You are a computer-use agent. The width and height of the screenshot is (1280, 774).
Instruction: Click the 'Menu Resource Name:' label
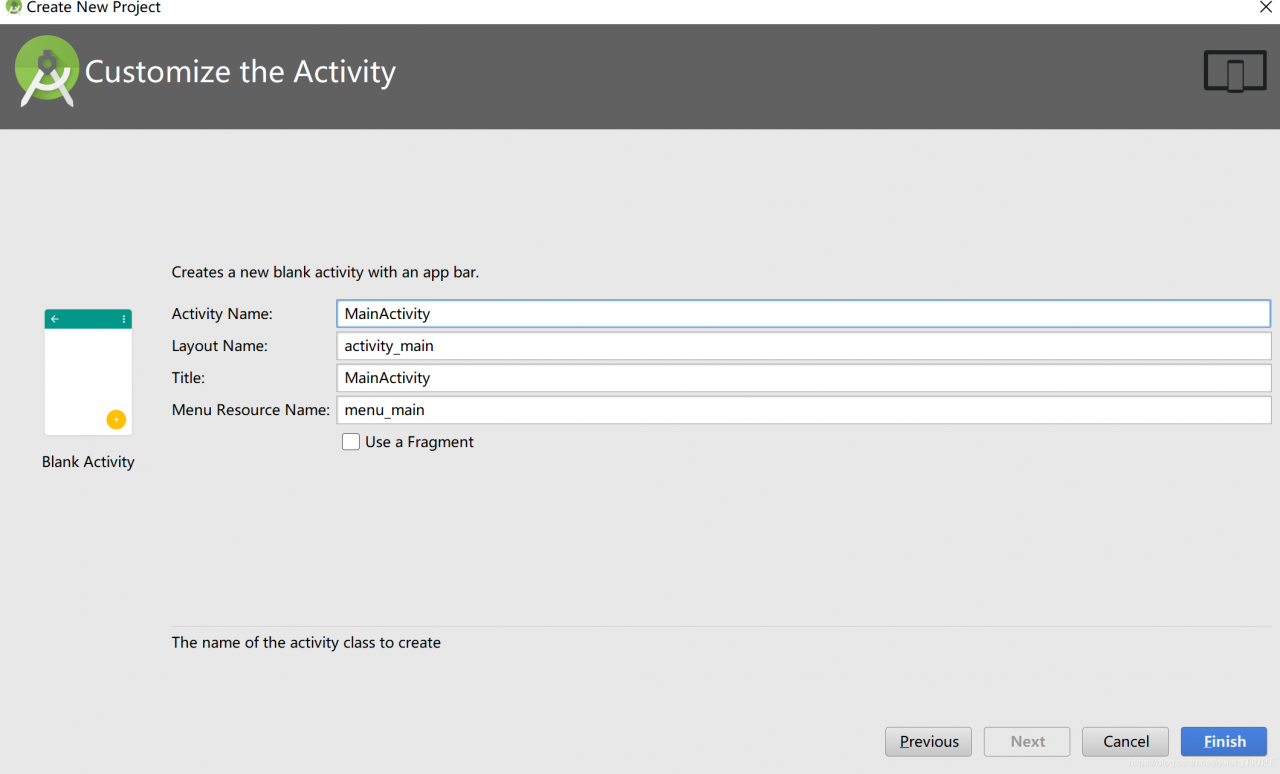click(251, 410)
